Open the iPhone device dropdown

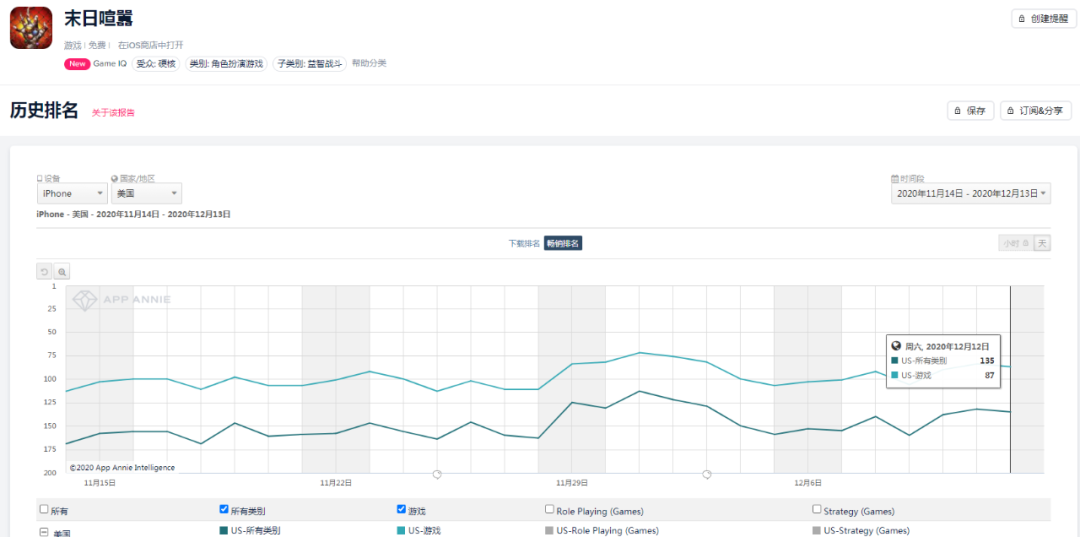coord(72,194)
